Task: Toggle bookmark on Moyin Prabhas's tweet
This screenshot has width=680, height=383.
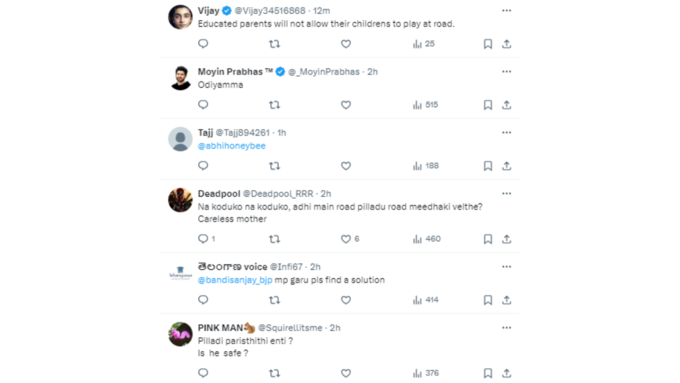Action: (x=488, y=105)
